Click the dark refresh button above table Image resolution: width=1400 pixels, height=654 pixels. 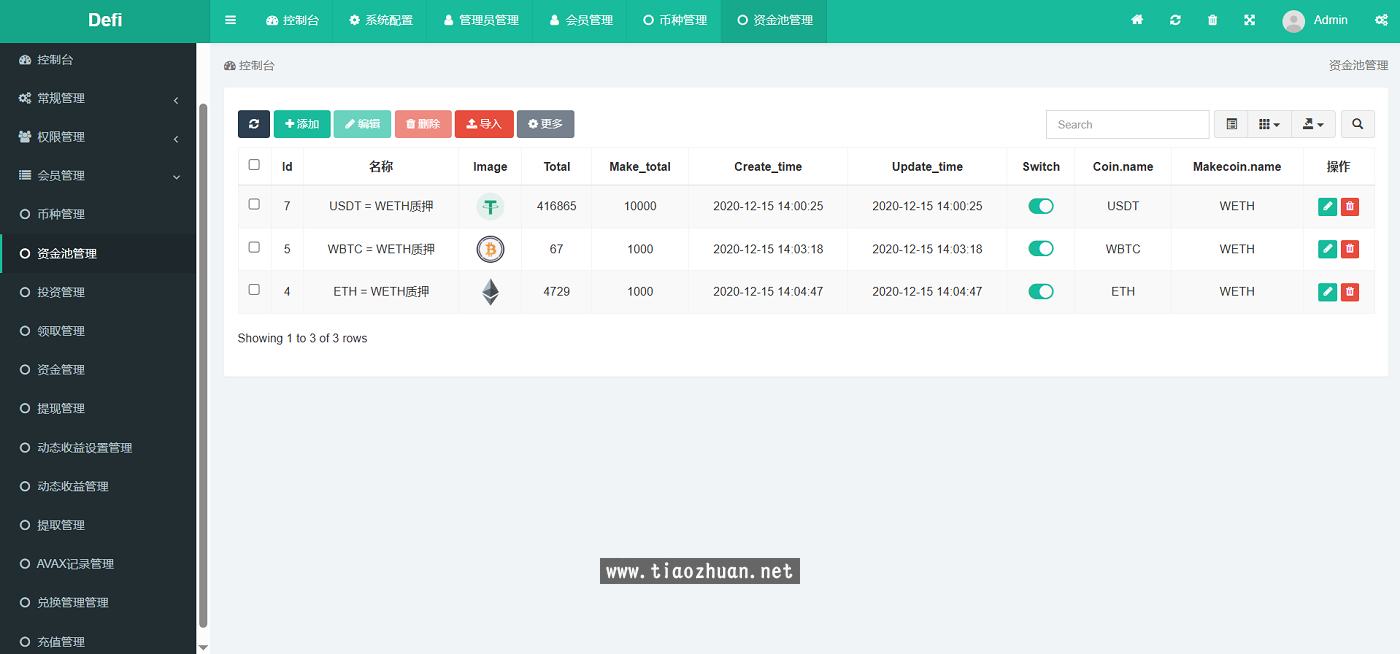[x=254, y=124]
